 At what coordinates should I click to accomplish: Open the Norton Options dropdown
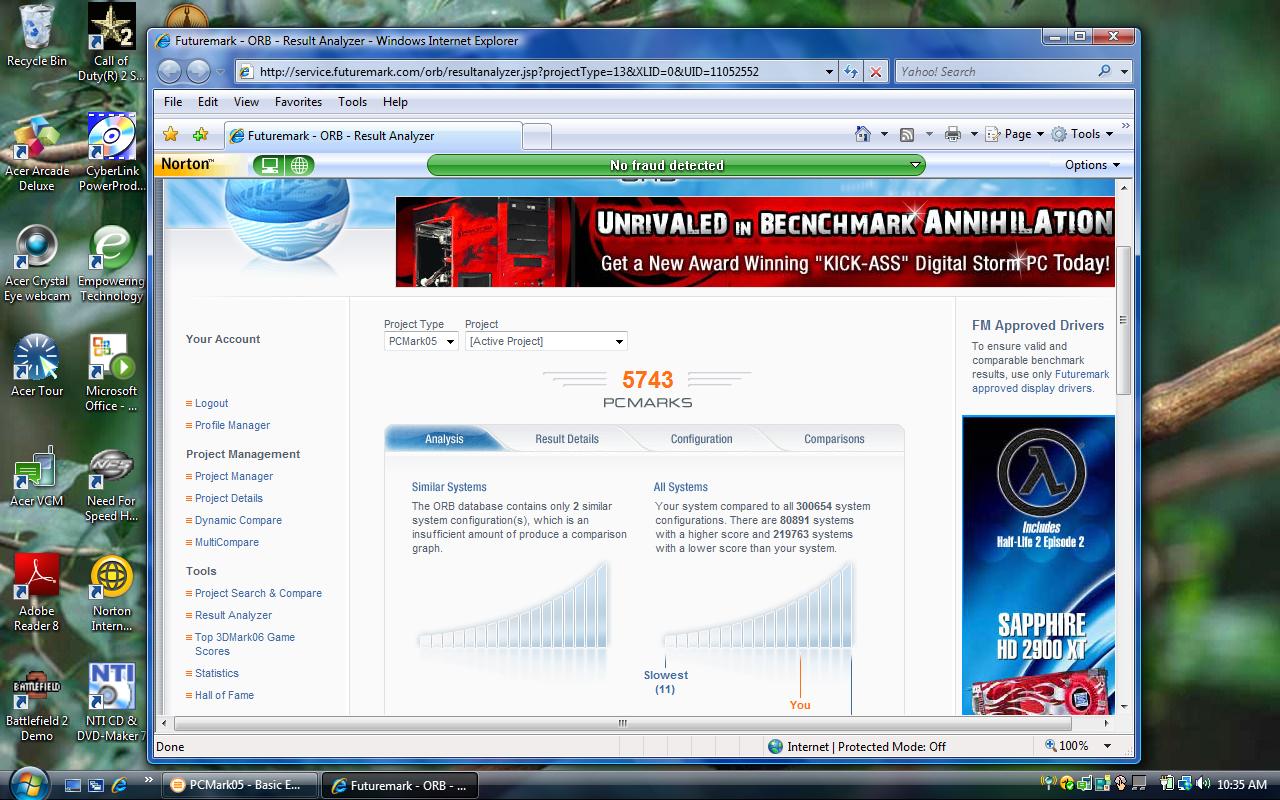tap(1092, 165)
